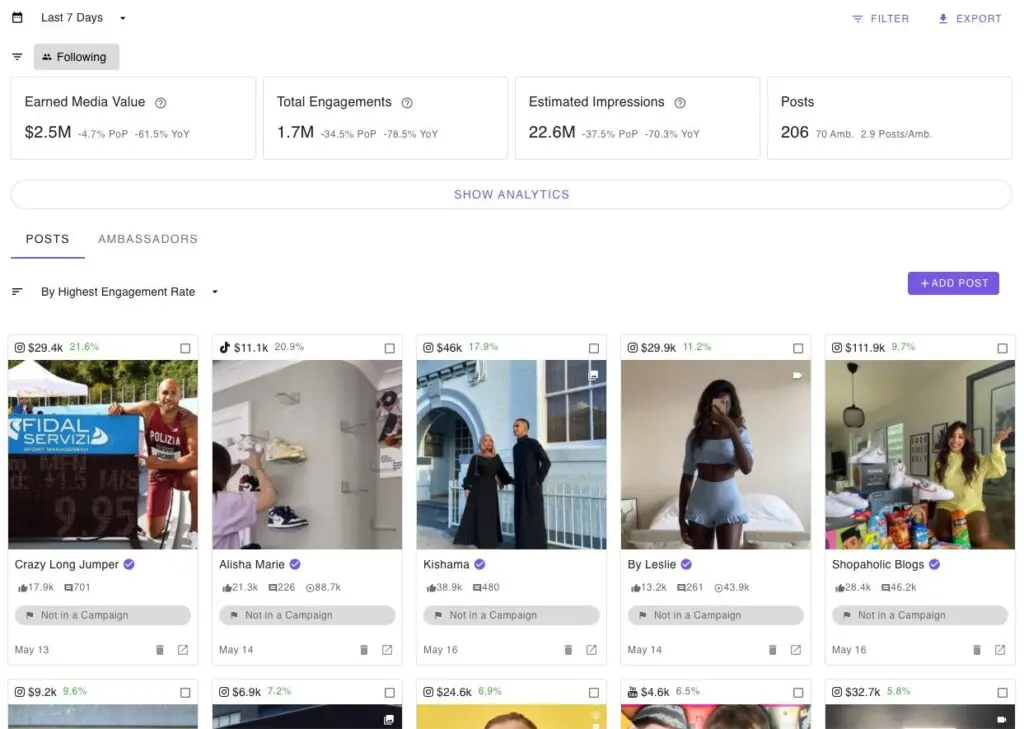
Task: Click the Add Post button
Action: click(953, 283)
